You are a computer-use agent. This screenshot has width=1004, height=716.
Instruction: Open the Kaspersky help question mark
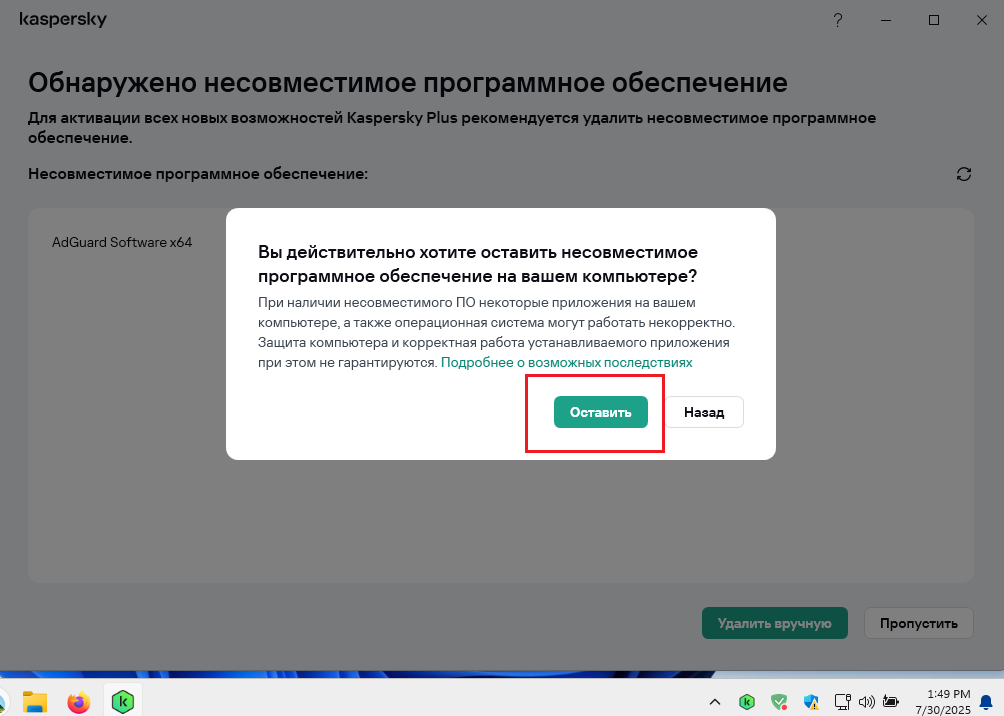(x=838, y=20)
